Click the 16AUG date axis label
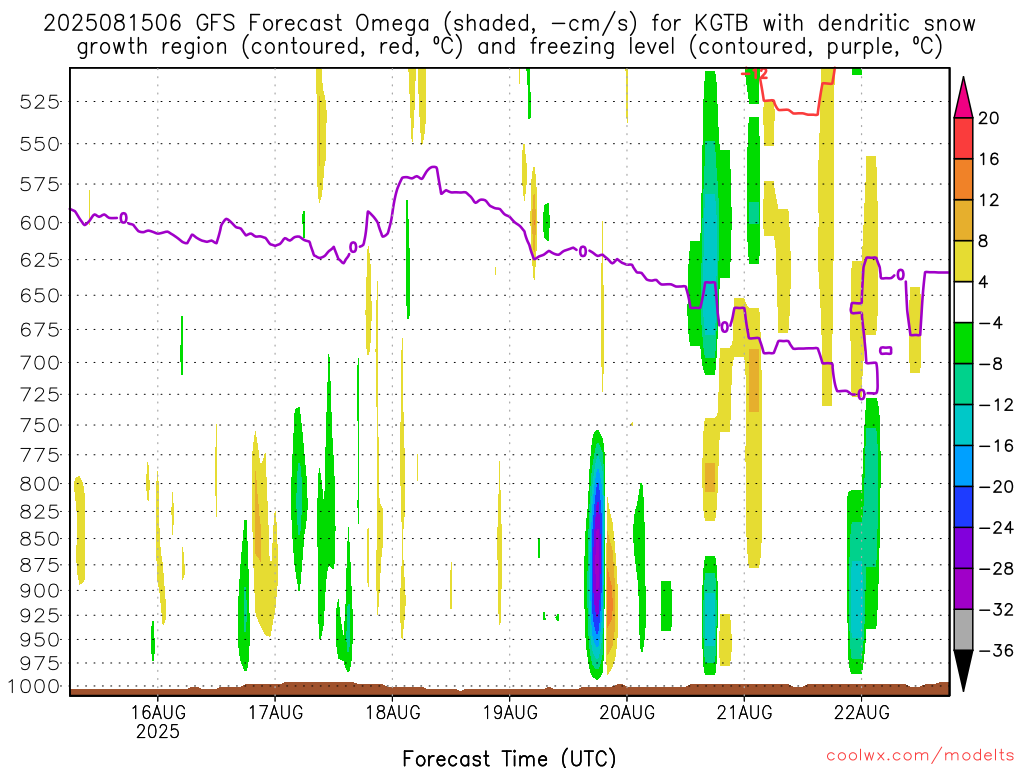1024x768 pixels. (x=158, y=712)
